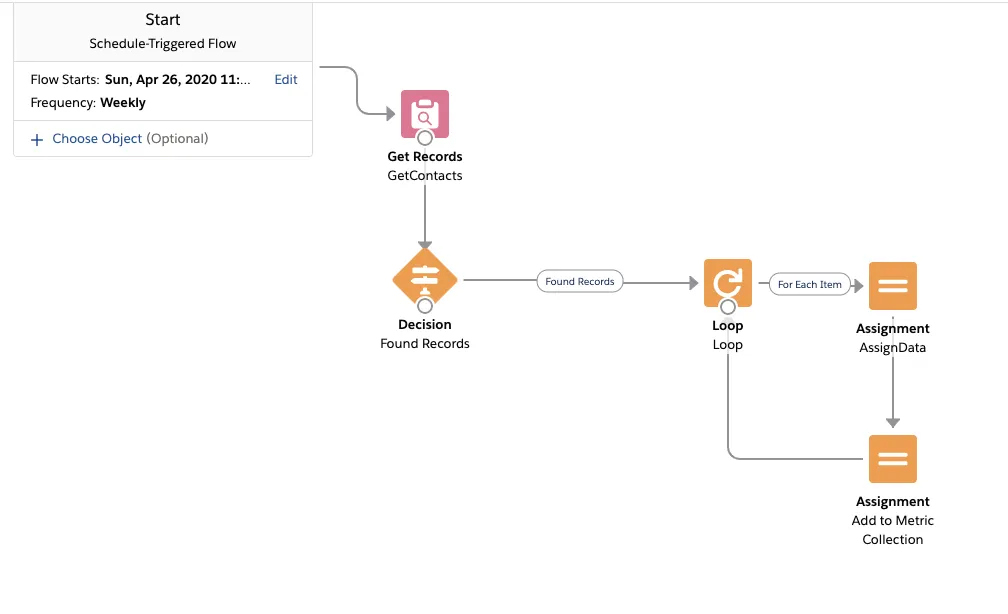Click the Decision diamond icon
Viewport: 1008px width, 614px height.
point(424,279)
